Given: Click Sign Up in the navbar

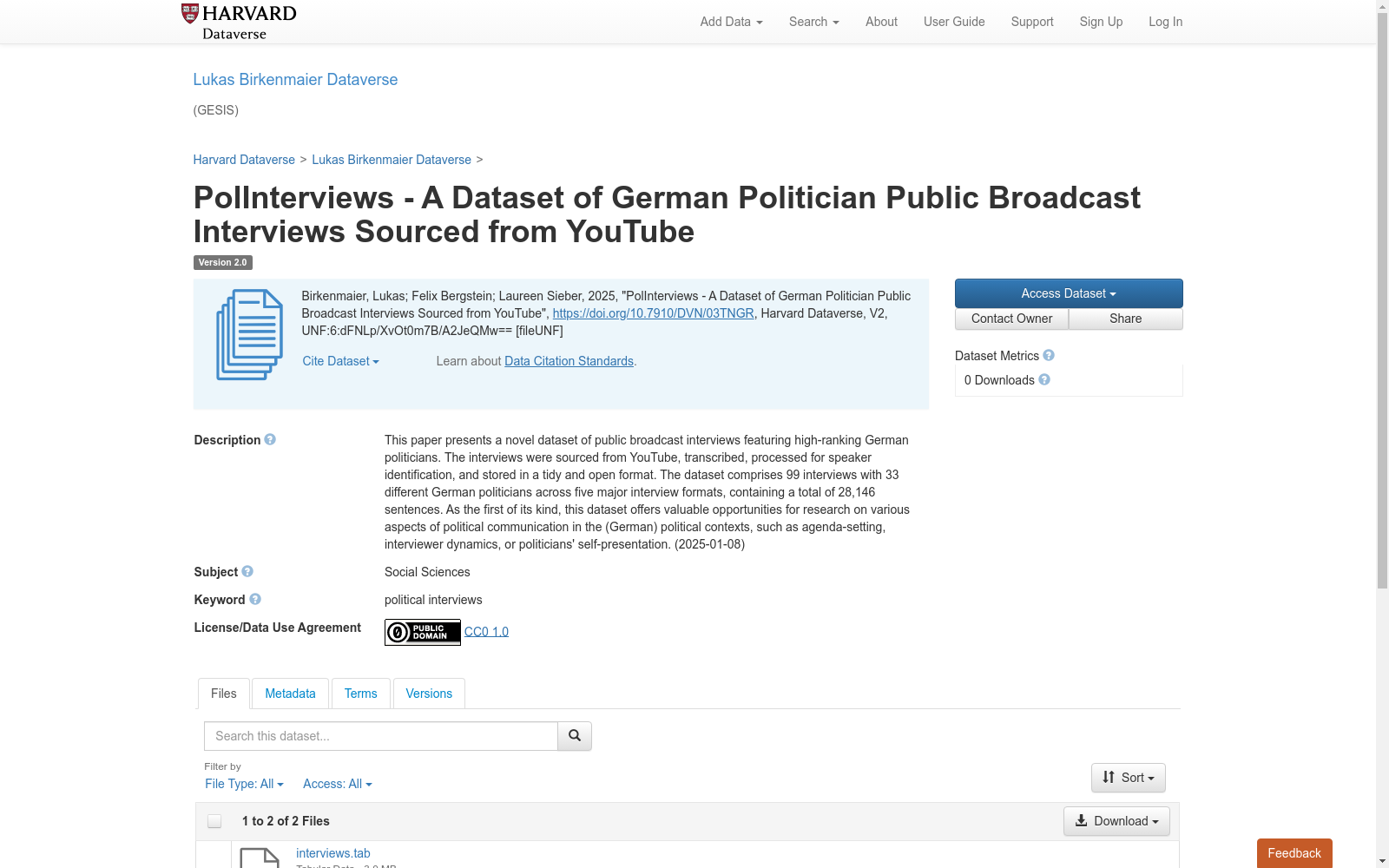Looking at the screenshot, I should click(1101, 22).
